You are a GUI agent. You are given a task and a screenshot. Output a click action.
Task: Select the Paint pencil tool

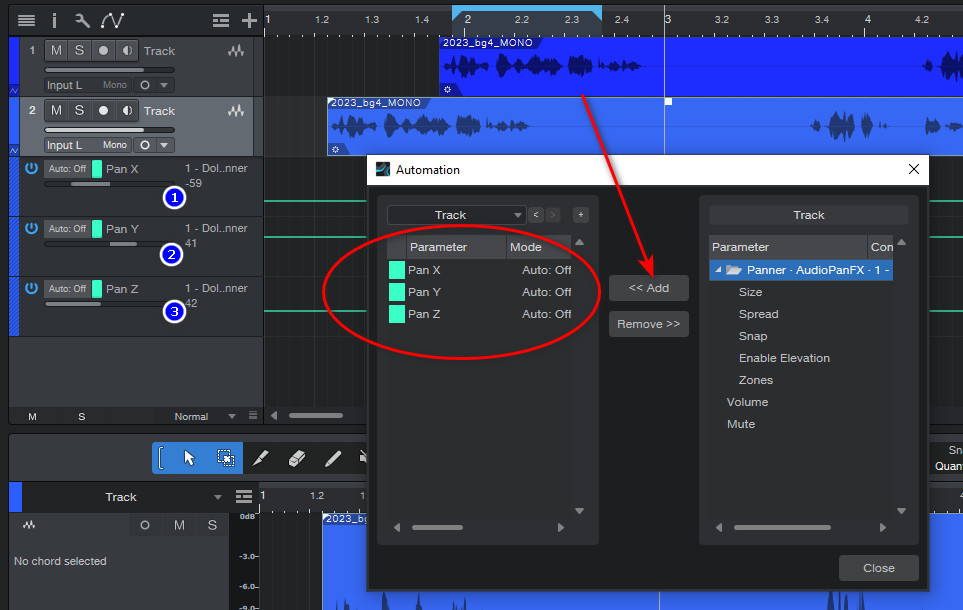click(333, 458)
